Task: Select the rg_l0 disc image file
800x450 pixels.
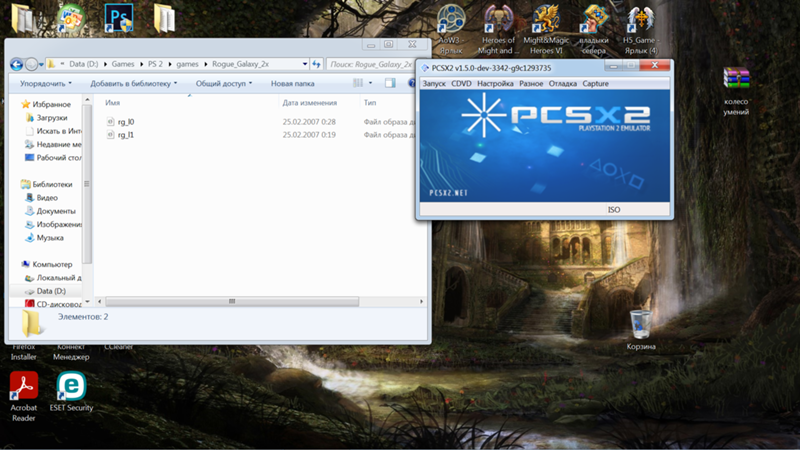Action: 125,121
